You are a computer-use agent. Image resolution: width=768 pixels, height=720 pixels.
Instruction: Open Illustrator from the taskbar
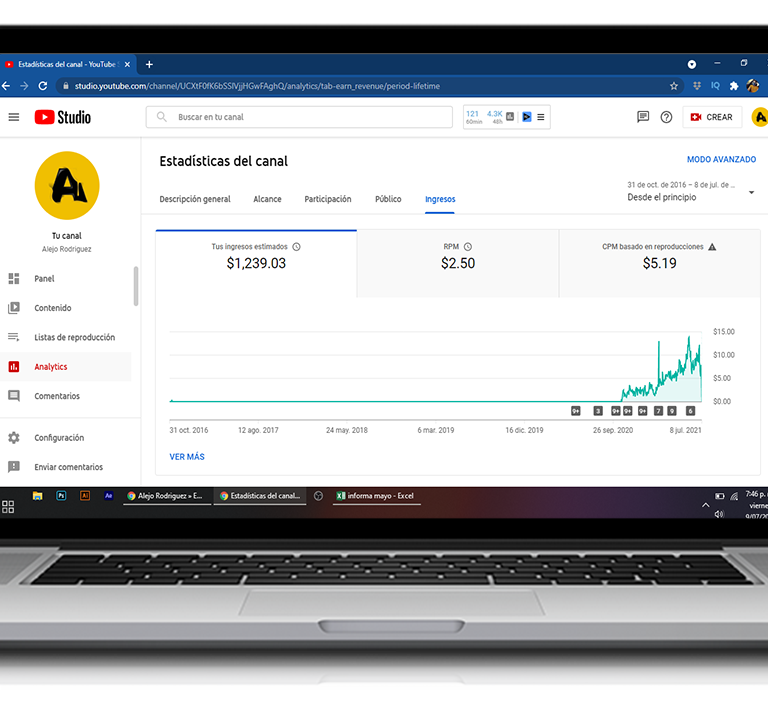pyautogui.click(x=85, y=496)
